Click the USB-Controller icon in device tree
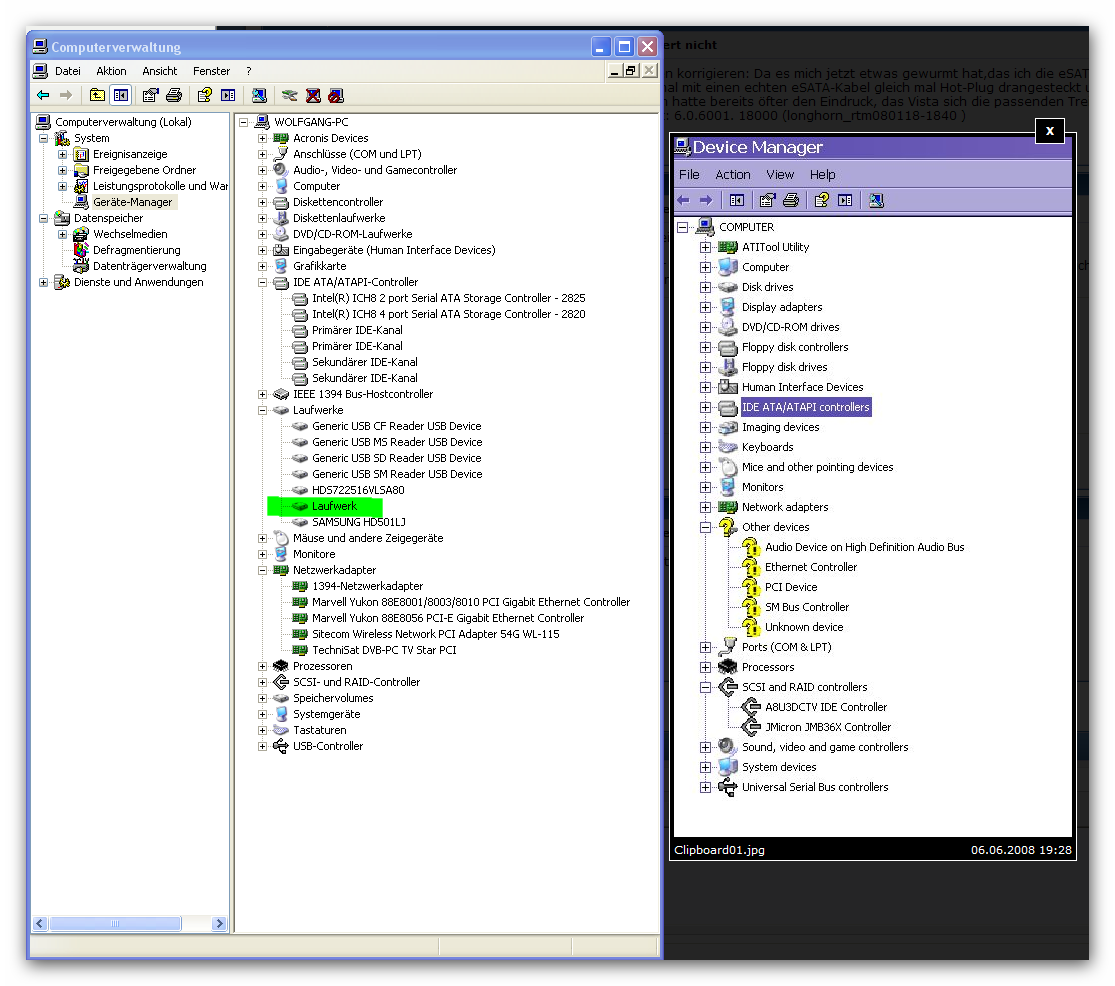This screenshot has width=1115, height=986. (x=281, y=746)
